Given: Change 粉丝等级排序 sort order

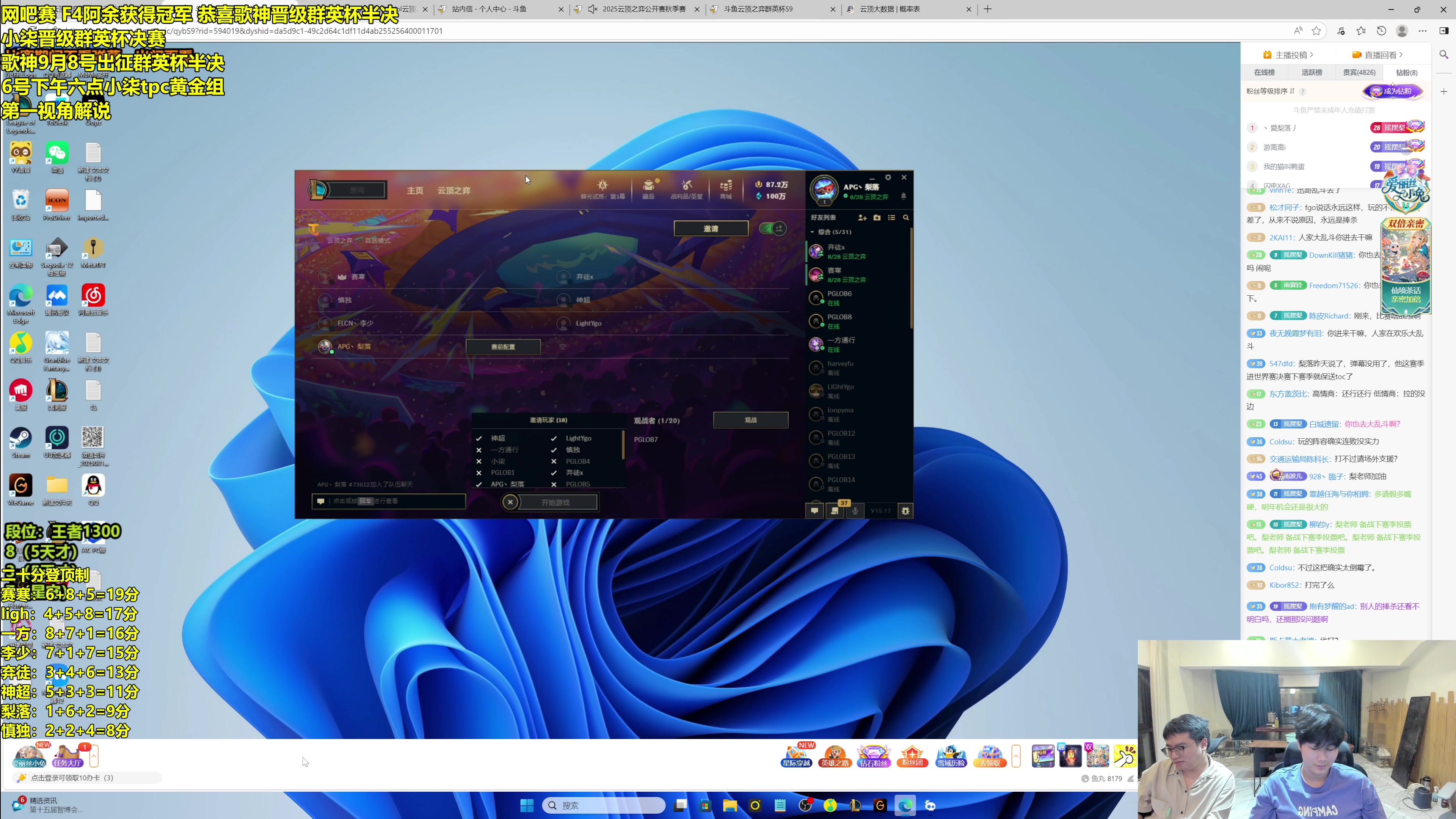Looking at the screenshot, I should [1271, 91].
